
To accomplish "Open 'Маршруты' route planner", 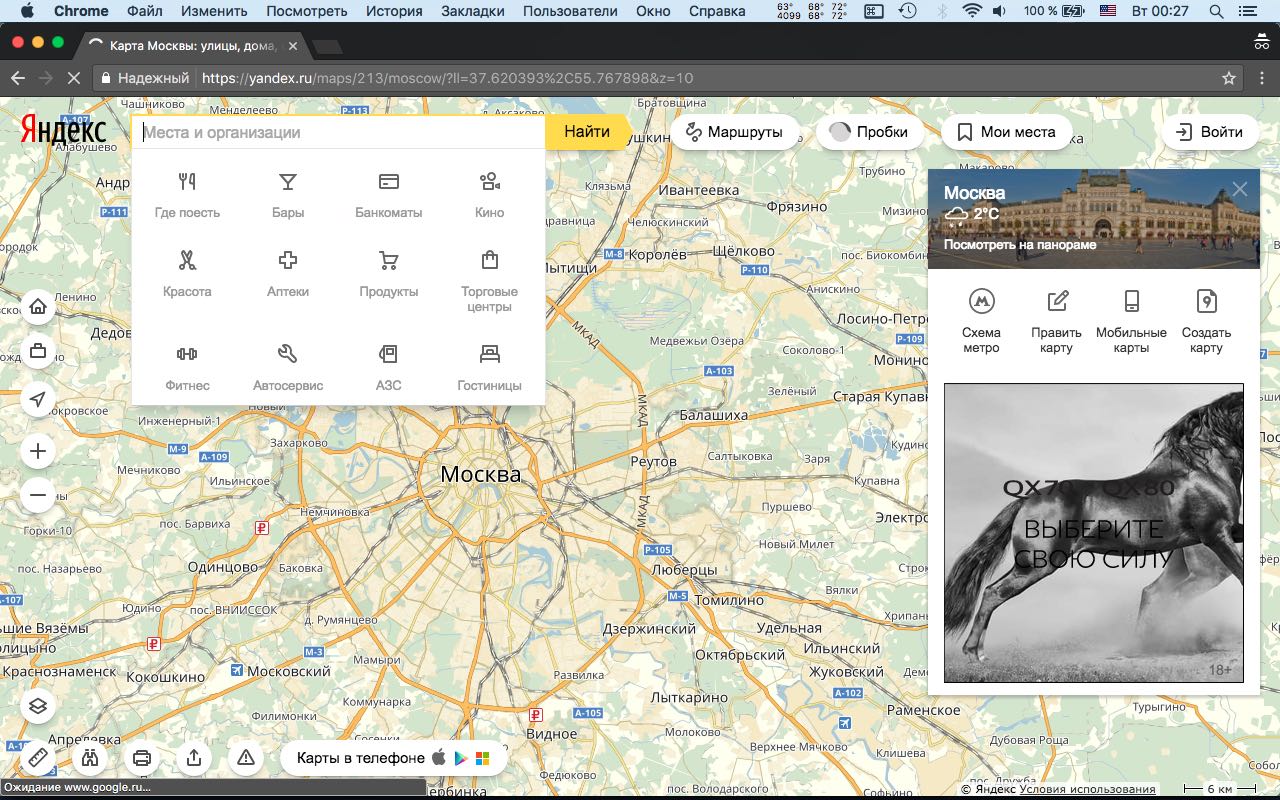I will pyautogui.click(x=735, y=132).
